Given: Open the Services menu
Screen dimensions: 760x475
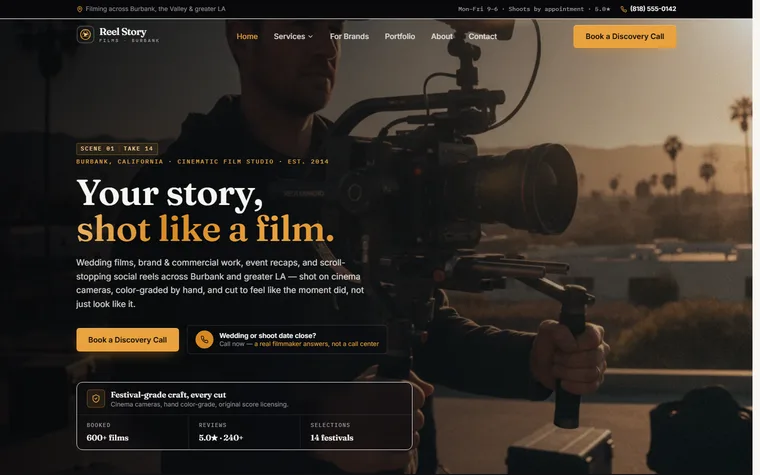Looking at the screenshot, I should (293, 36).
